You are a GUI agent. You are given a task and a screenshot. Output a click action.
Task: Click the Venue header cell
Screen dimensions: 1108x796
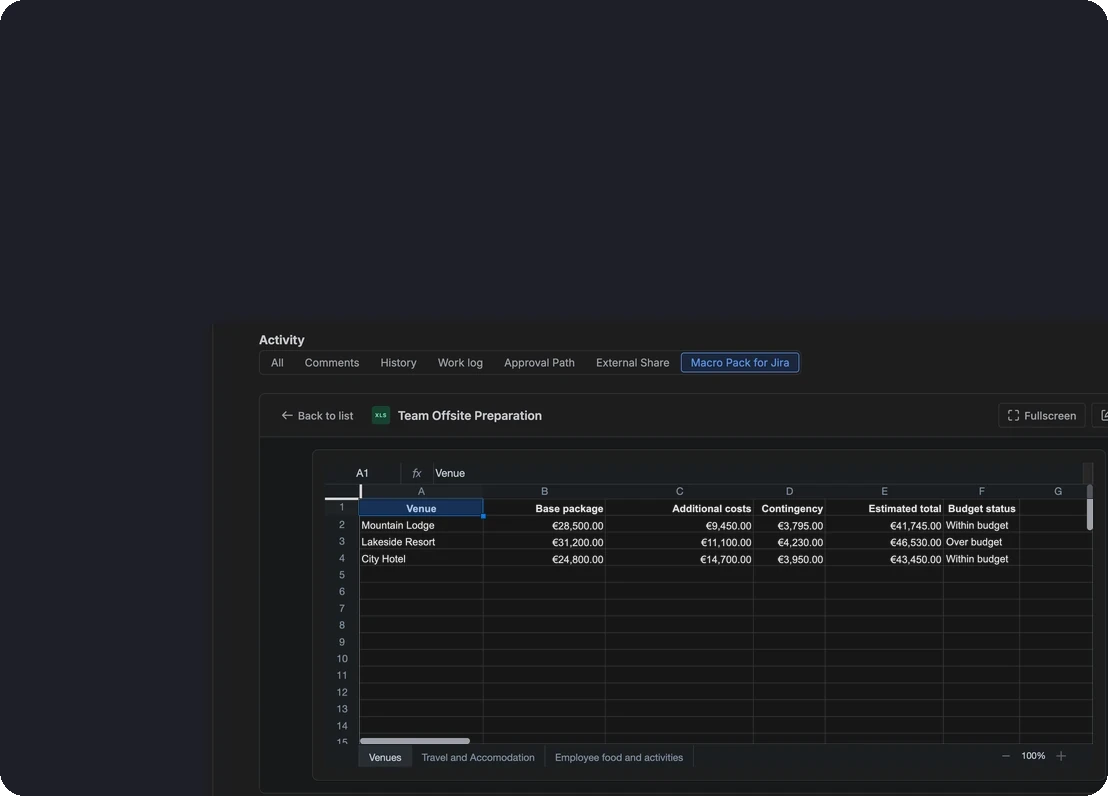tap(421, 508)
